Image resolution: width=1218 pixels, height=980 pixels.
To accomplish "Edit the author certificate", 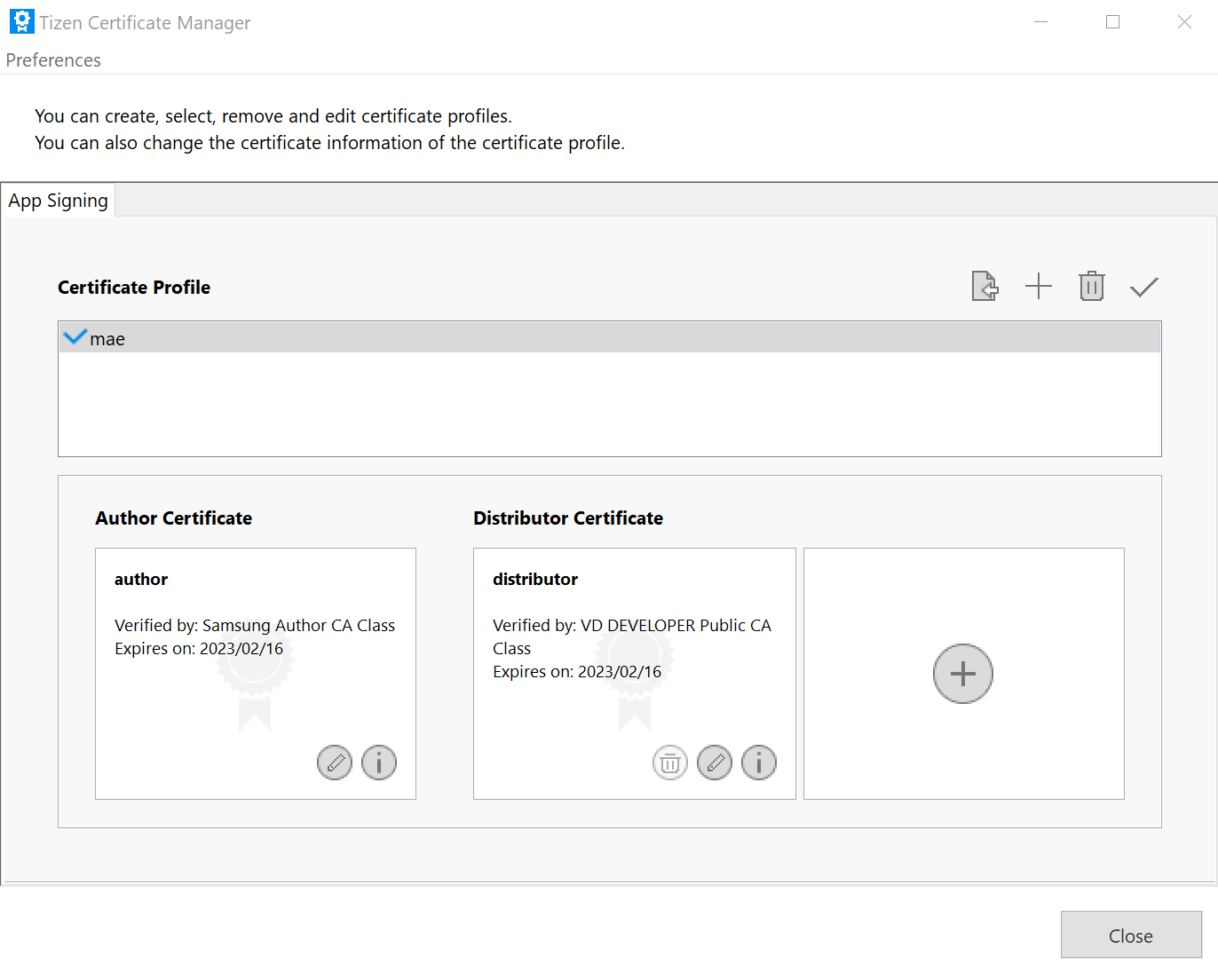I will pyautogui.click(x=335, y=763).
